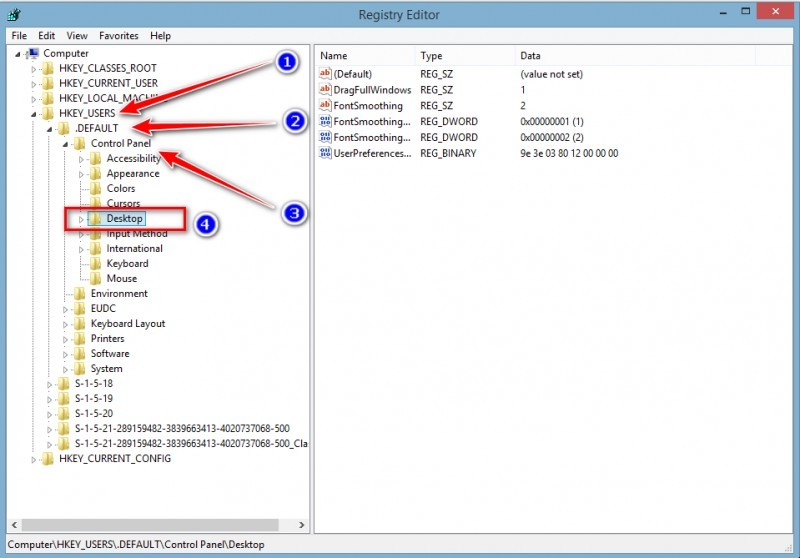Click the Keyboard folder icon
The image size is (800, 558).
tap(95, 264)
